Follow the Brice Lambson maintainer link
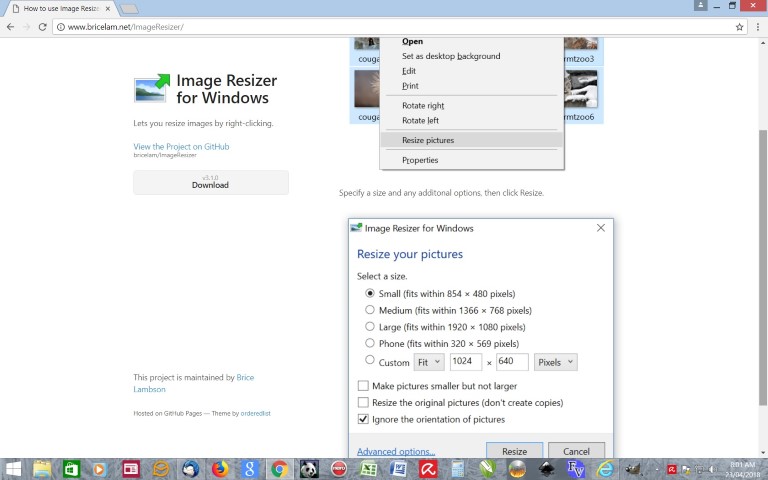The image size is (768, 480). point(193,383)
